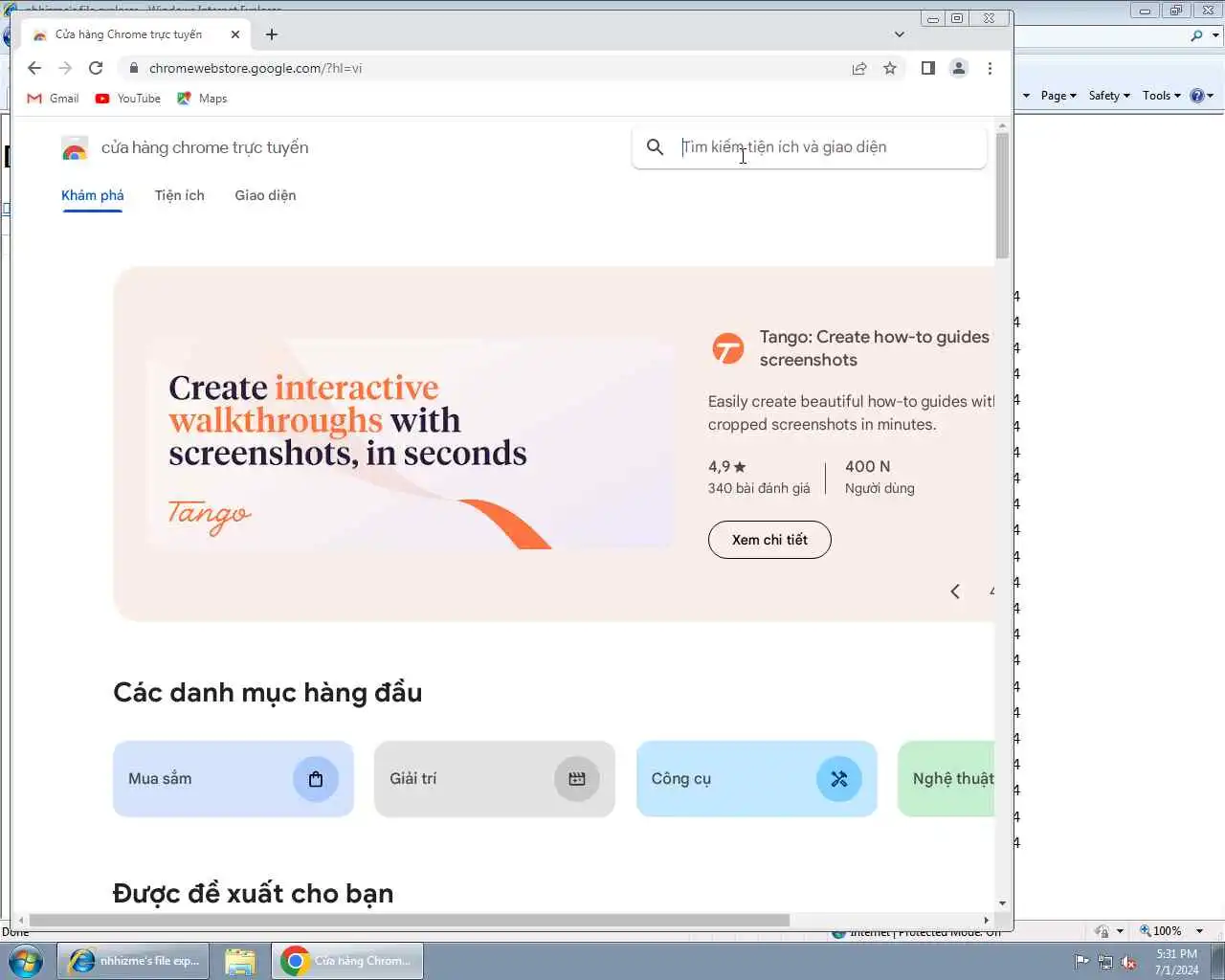Viewport: 1225px width, 980px height.
Task: Click Internet Explorer search magnifier icon
Action: 1196,35
